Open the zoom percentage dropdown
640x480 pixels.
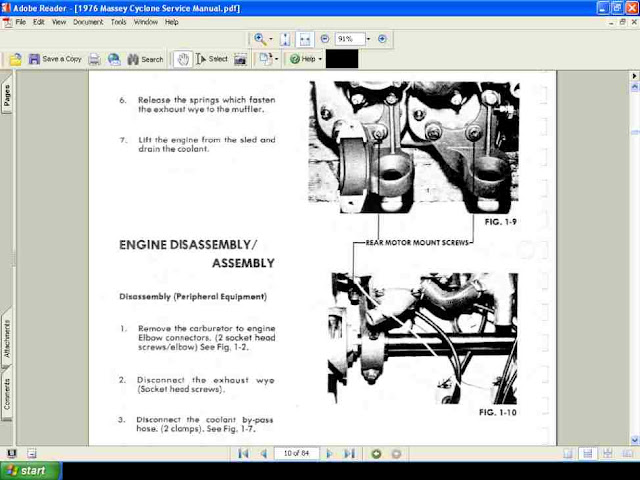368,39
